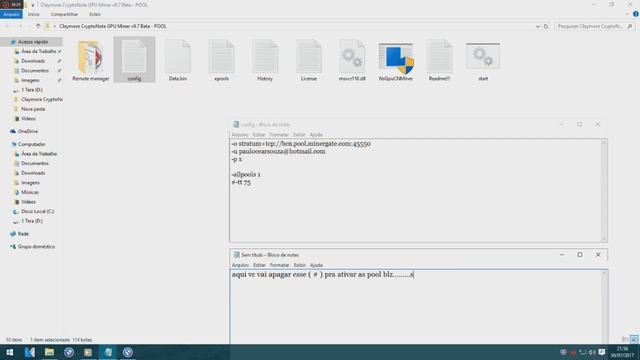Click the address bar path text
This screenshot has width=640, height=360.
(113, 26)
